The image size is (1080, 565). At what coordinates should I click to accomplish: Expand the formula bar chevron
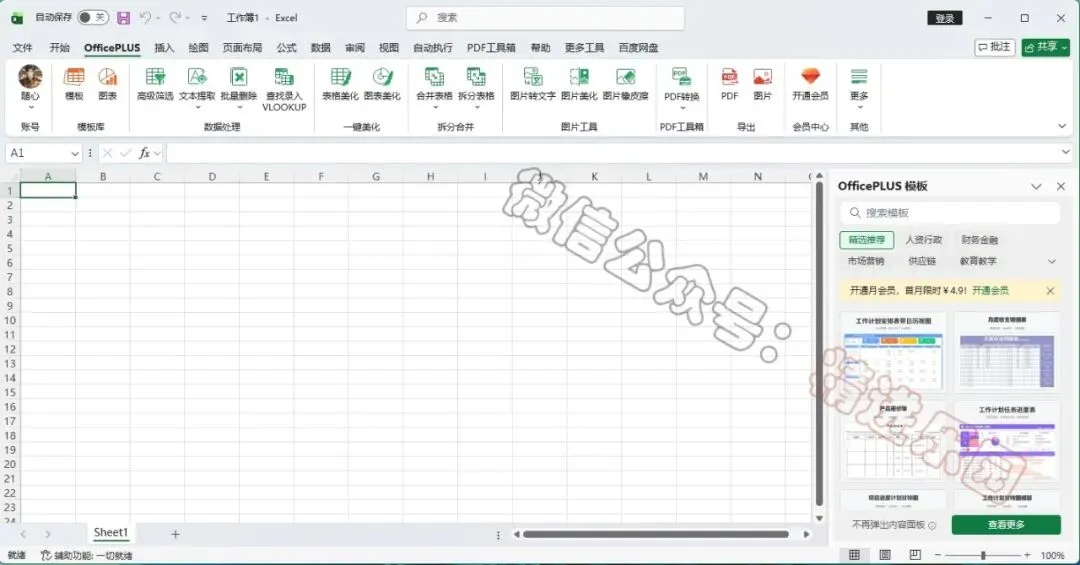pyautogui.click(x=1066, y=152)
